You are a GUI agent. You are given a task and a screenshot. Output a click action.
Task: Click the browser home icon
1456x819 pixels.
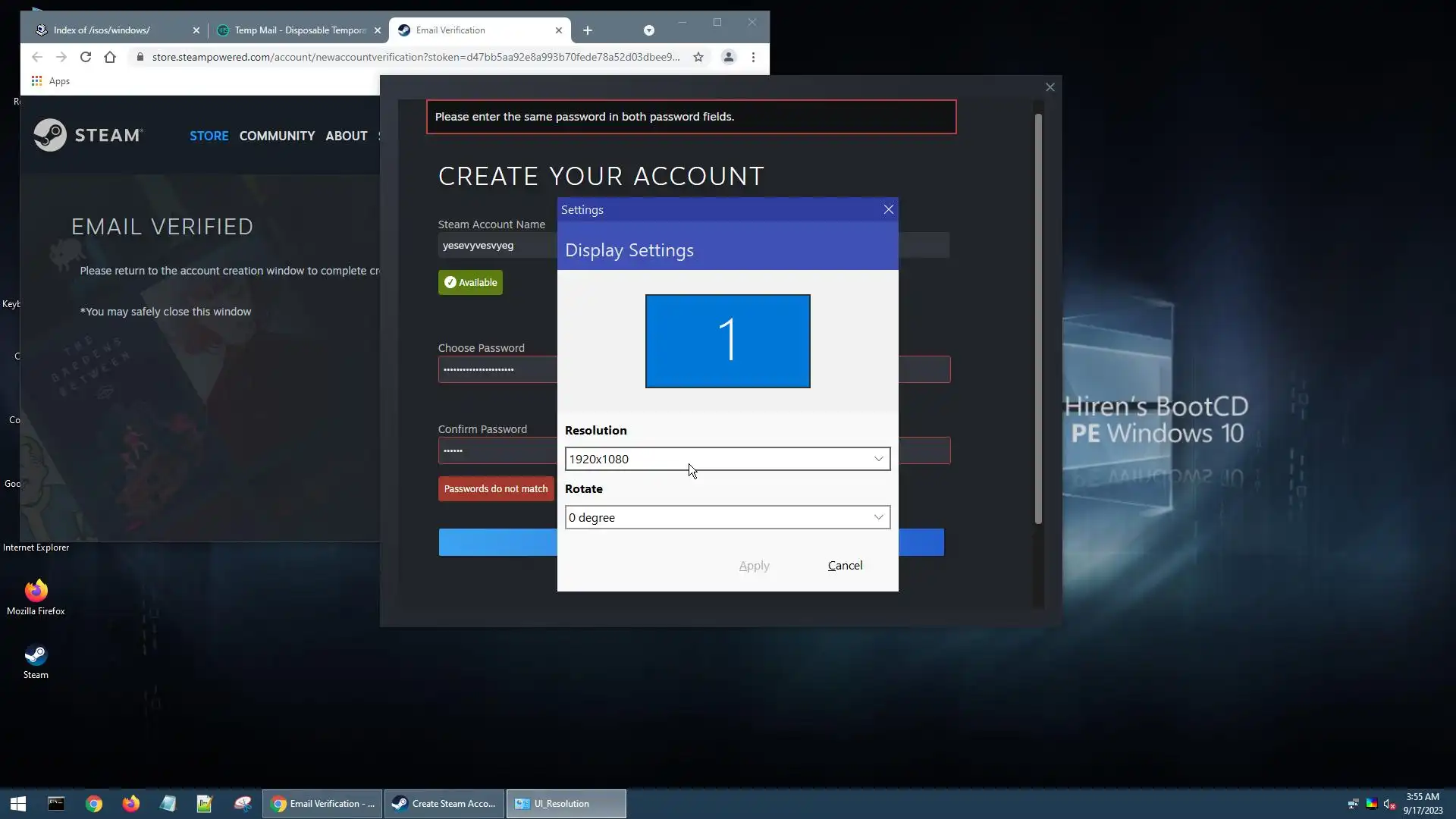[110, 57]
